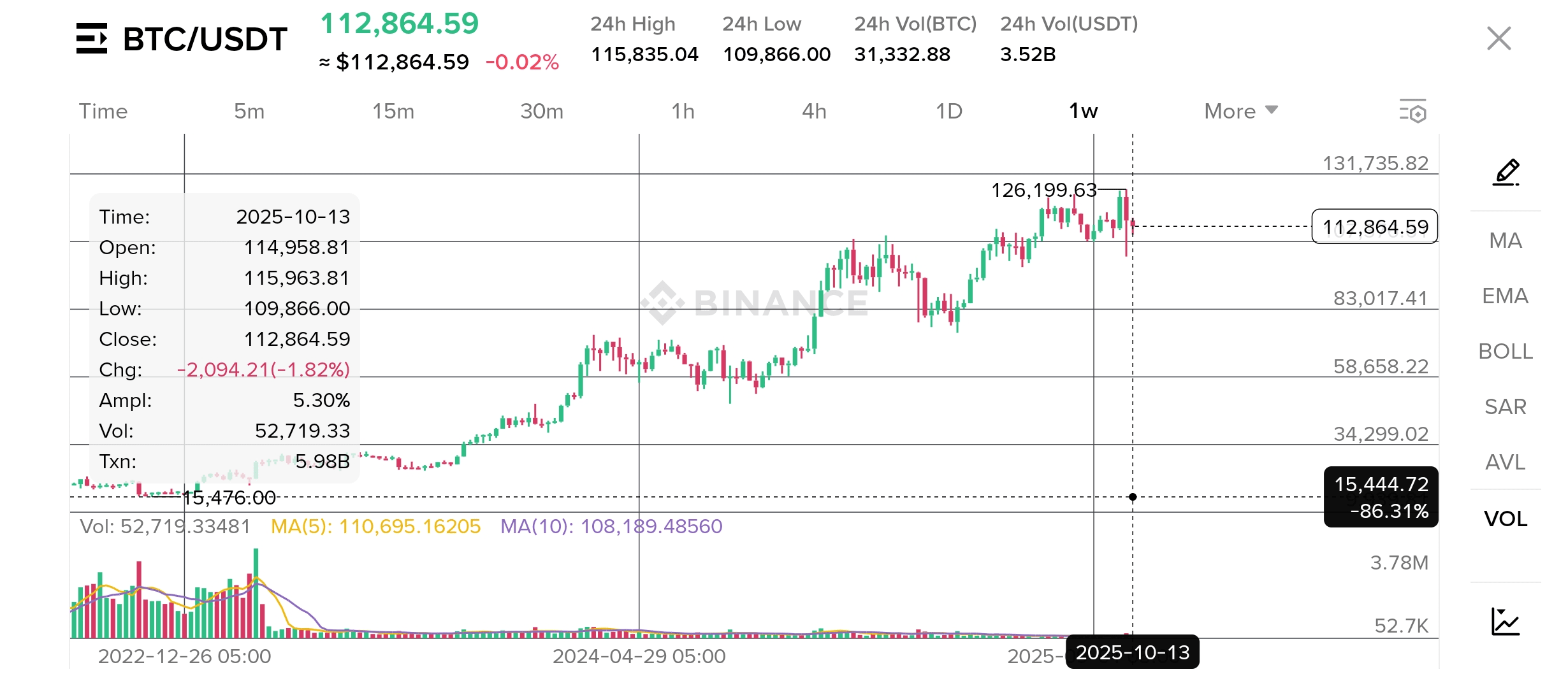Open the BTC/USDT pair list icon

click(x=92, y=39)
